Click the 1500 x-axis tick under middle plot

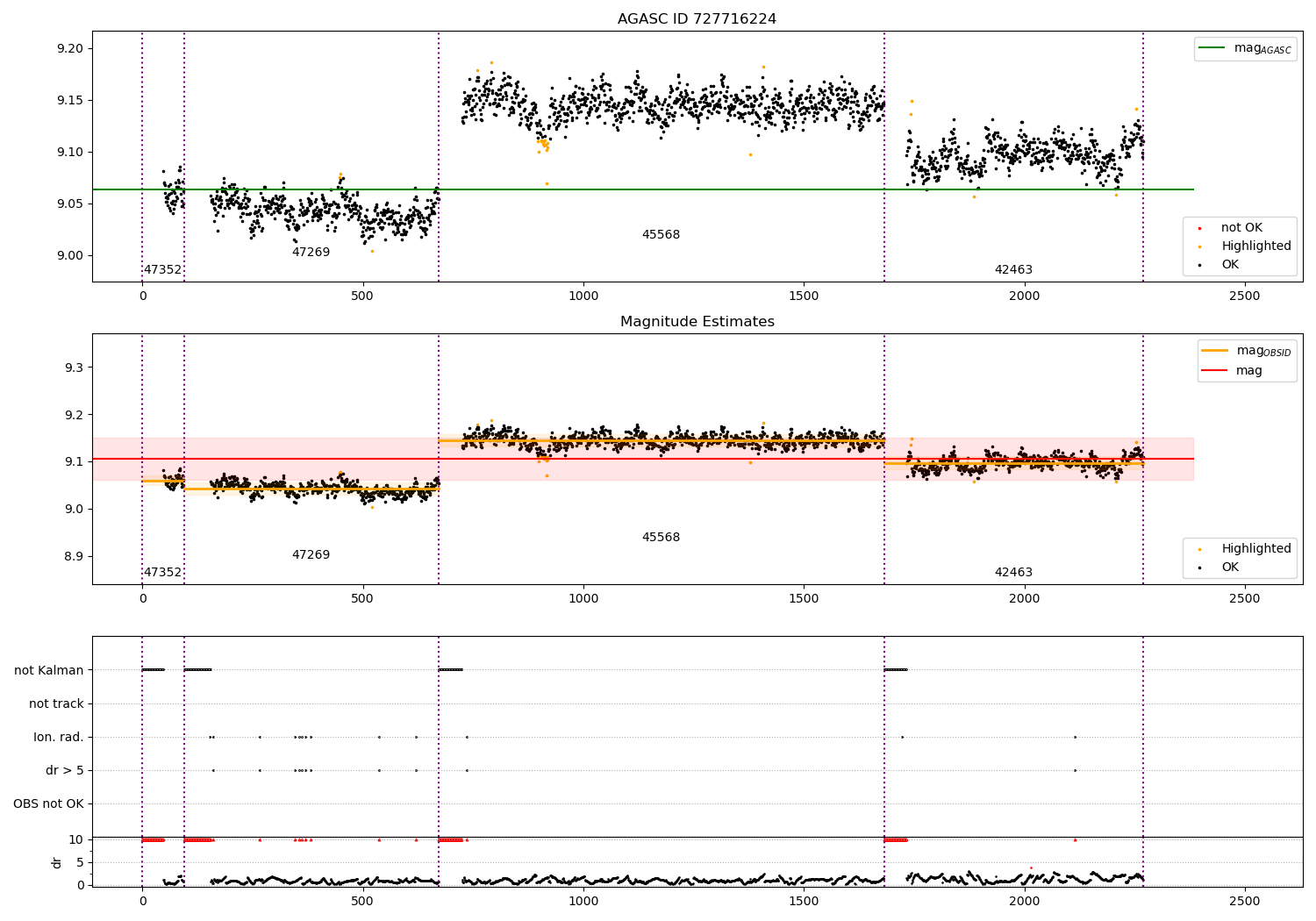[x=804, y=598]
